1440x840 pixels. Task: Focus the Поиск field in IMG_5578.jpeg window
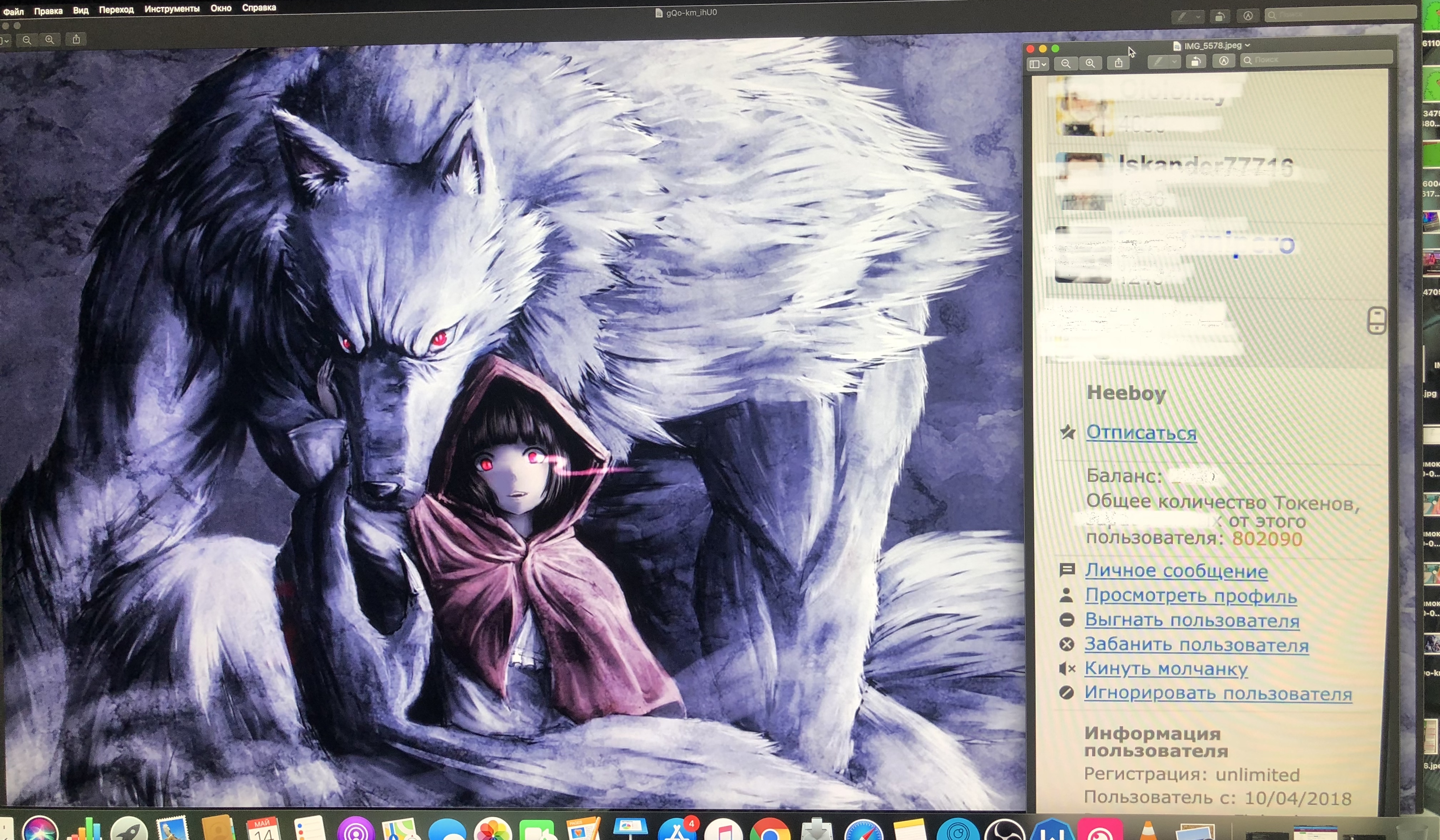click(1316, 59)
